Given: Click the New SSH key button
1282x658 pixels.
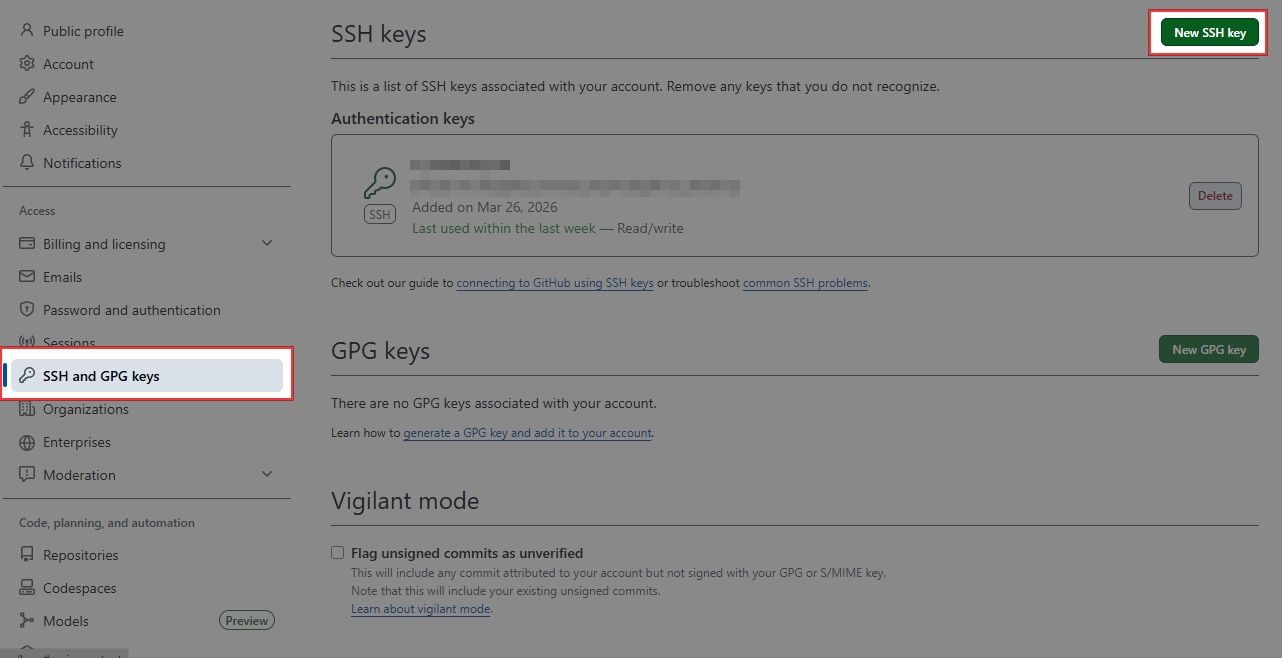Looking at the screenshot, I should click(1209, 33).
